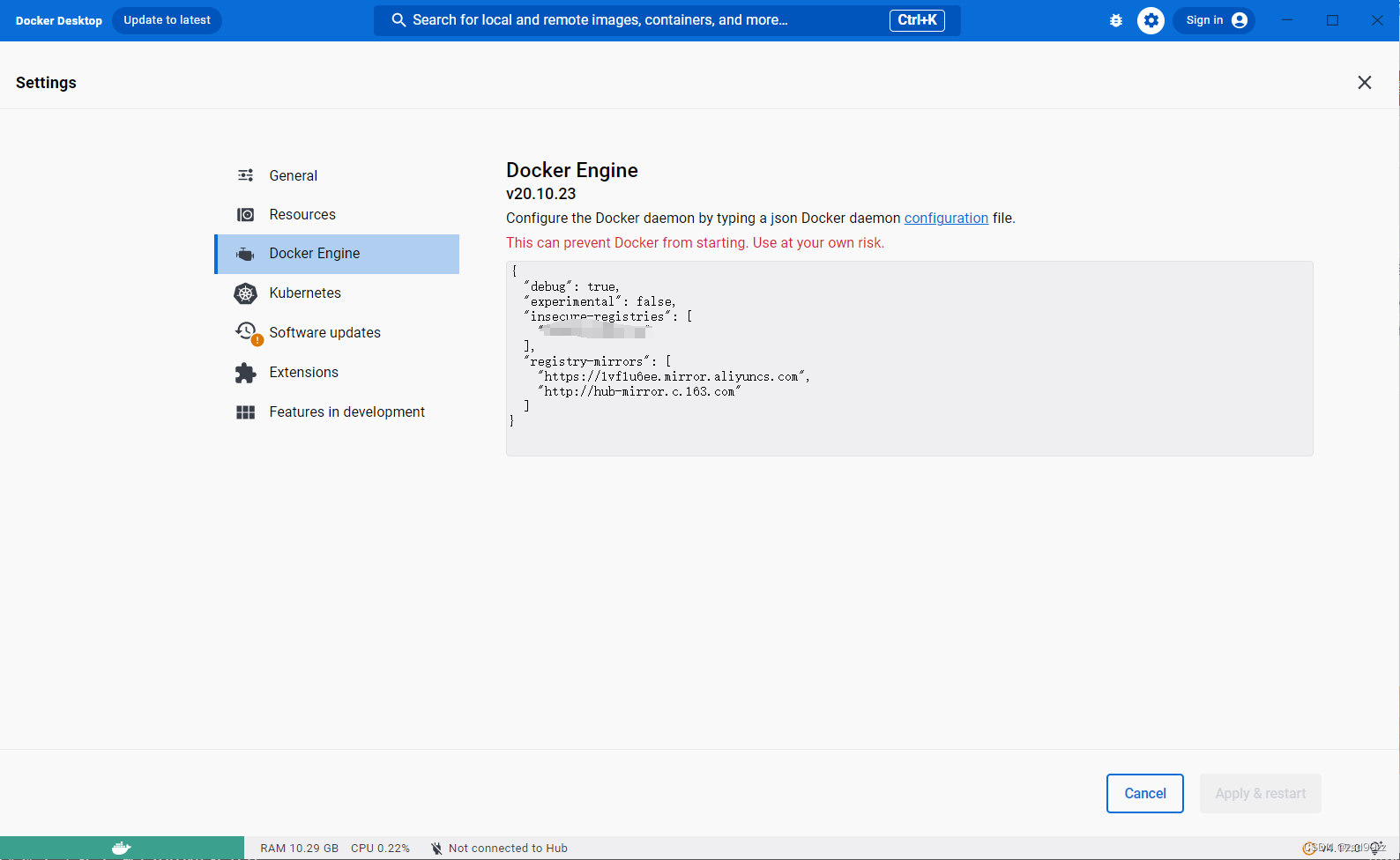
Task: Click the aliyuncs mirror URL line
Action: click(674, 377)
